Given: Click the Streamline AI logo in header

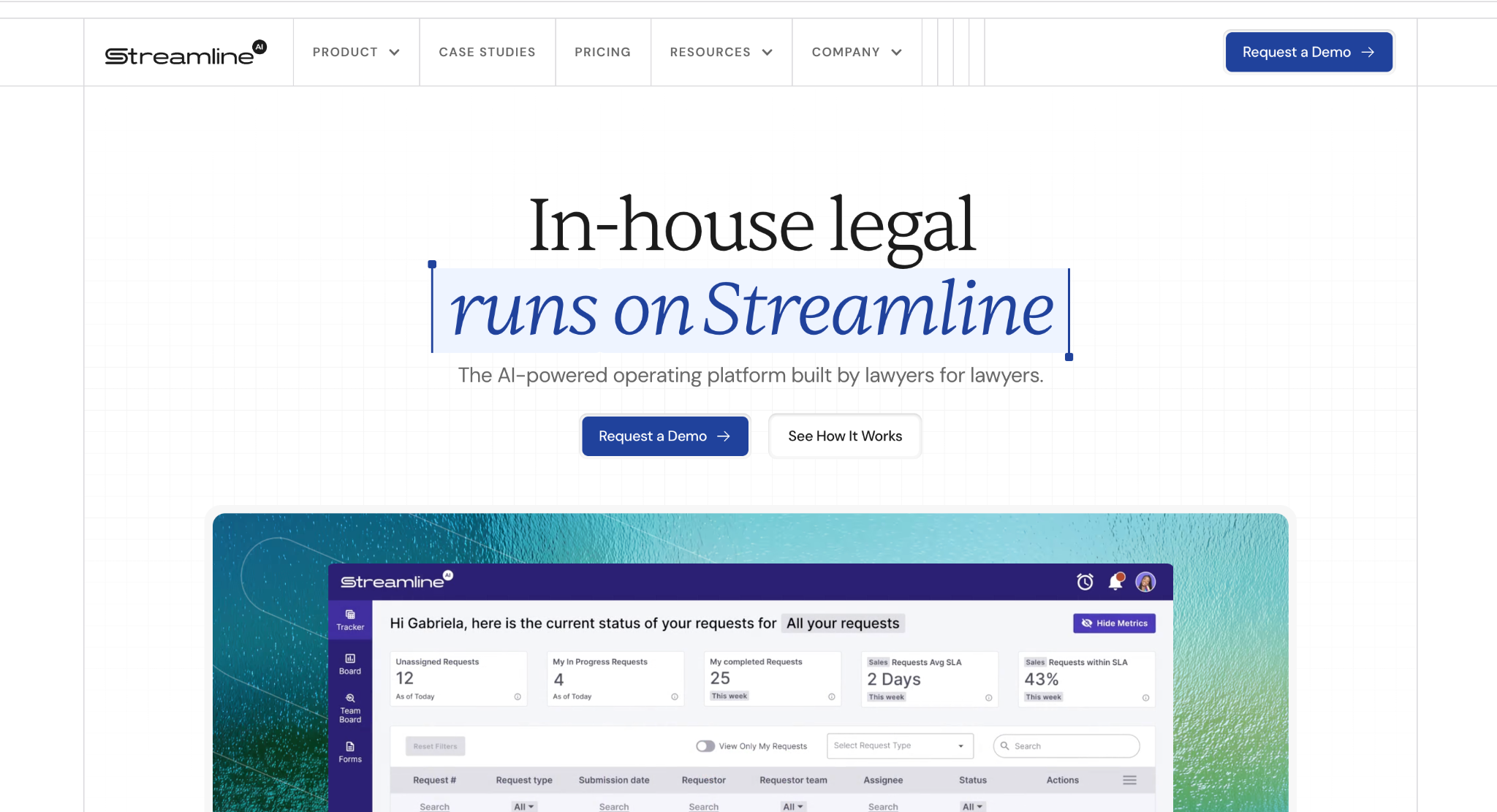Looking at the screenshot, I should [x=186, y=53].
